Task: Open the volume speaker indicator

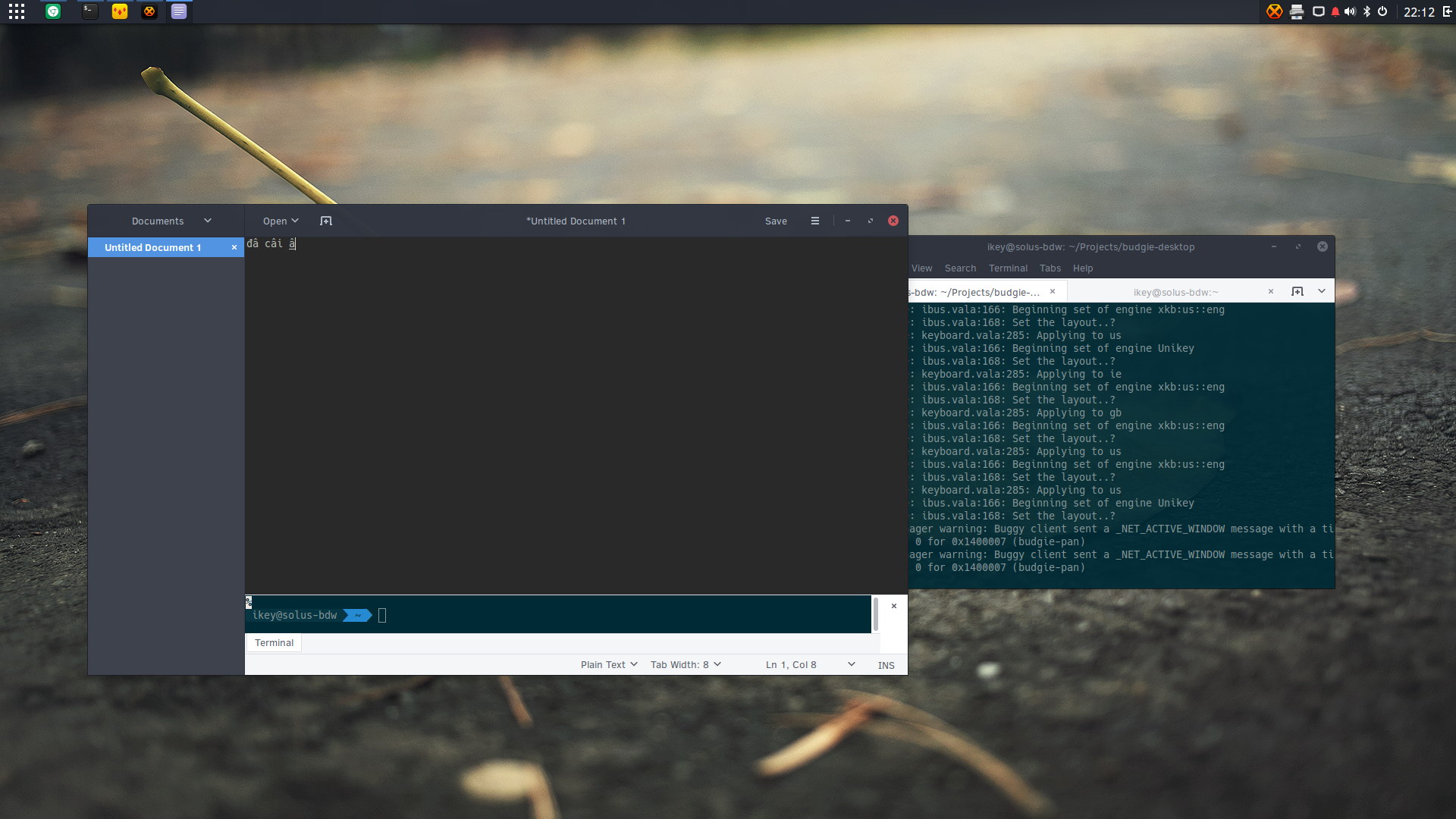Action: [1350, 11]
